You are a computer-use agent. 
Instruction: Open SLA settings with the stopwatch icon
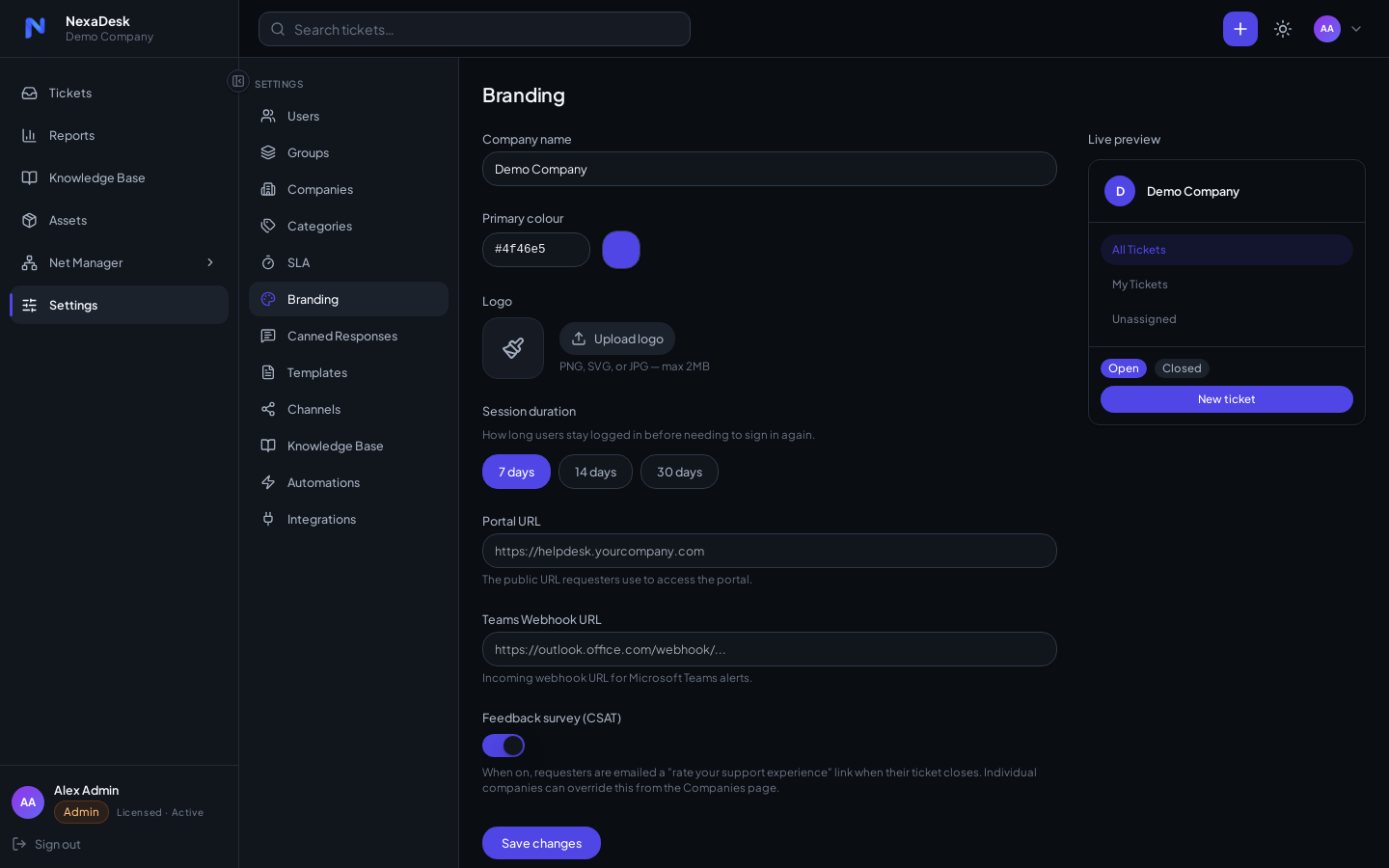point(268,262)
